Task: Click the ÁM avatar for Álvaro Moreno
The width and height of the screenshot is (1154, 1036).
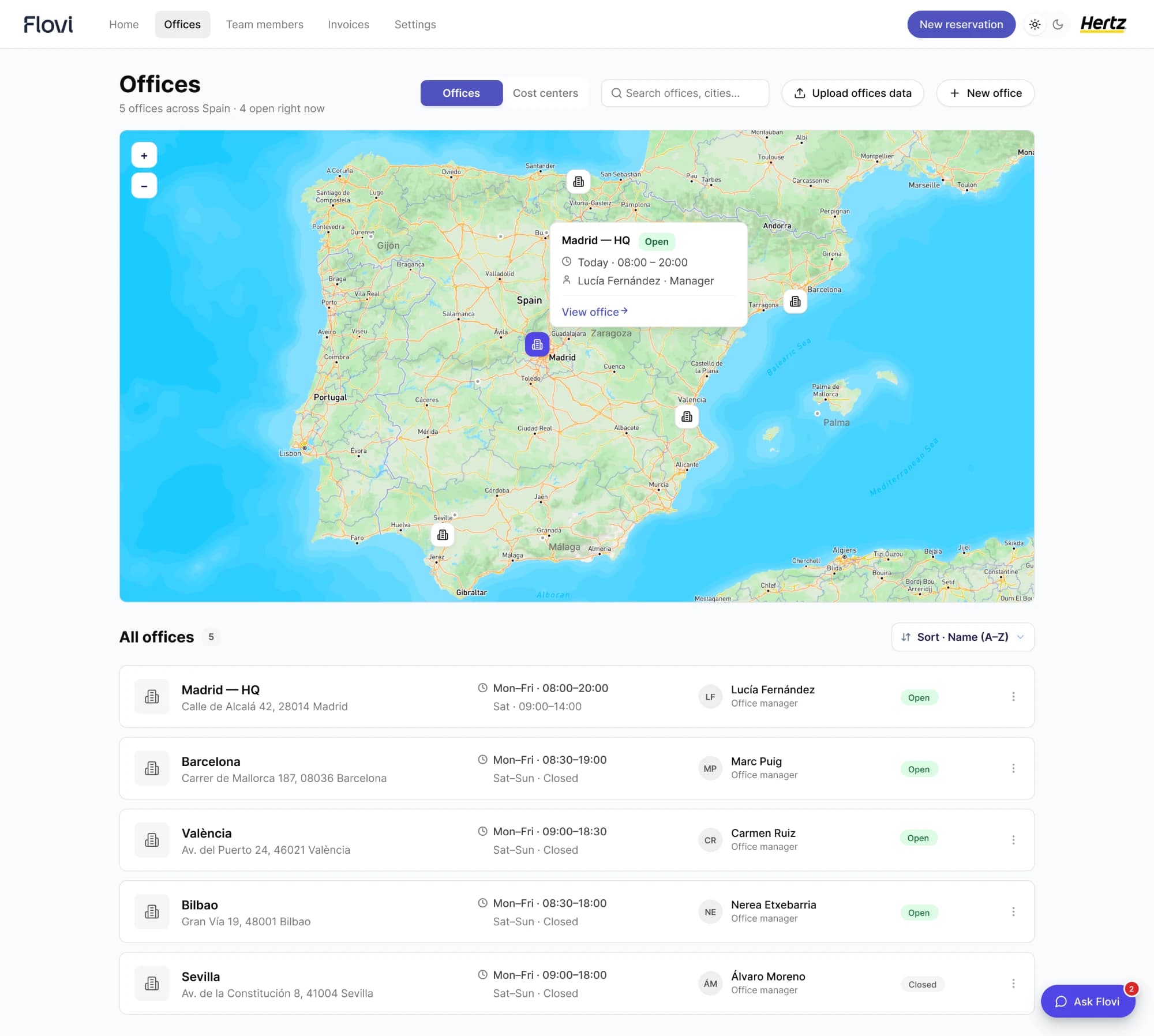Action: click(x=710, y=984)
